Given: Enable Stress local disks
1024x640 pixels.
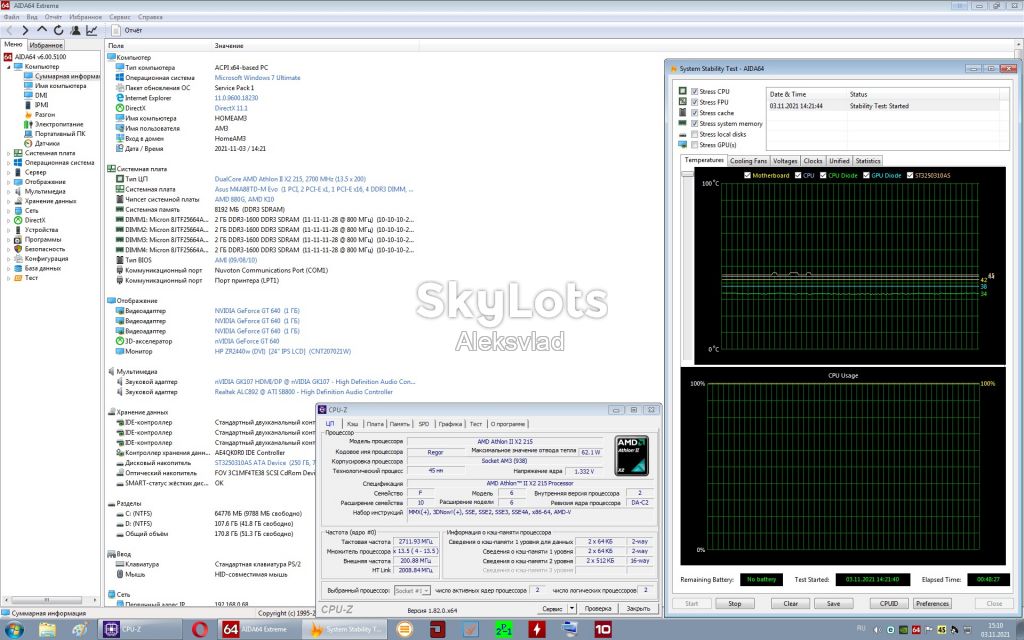Looking at the screenshot, I should pos(695,134).
